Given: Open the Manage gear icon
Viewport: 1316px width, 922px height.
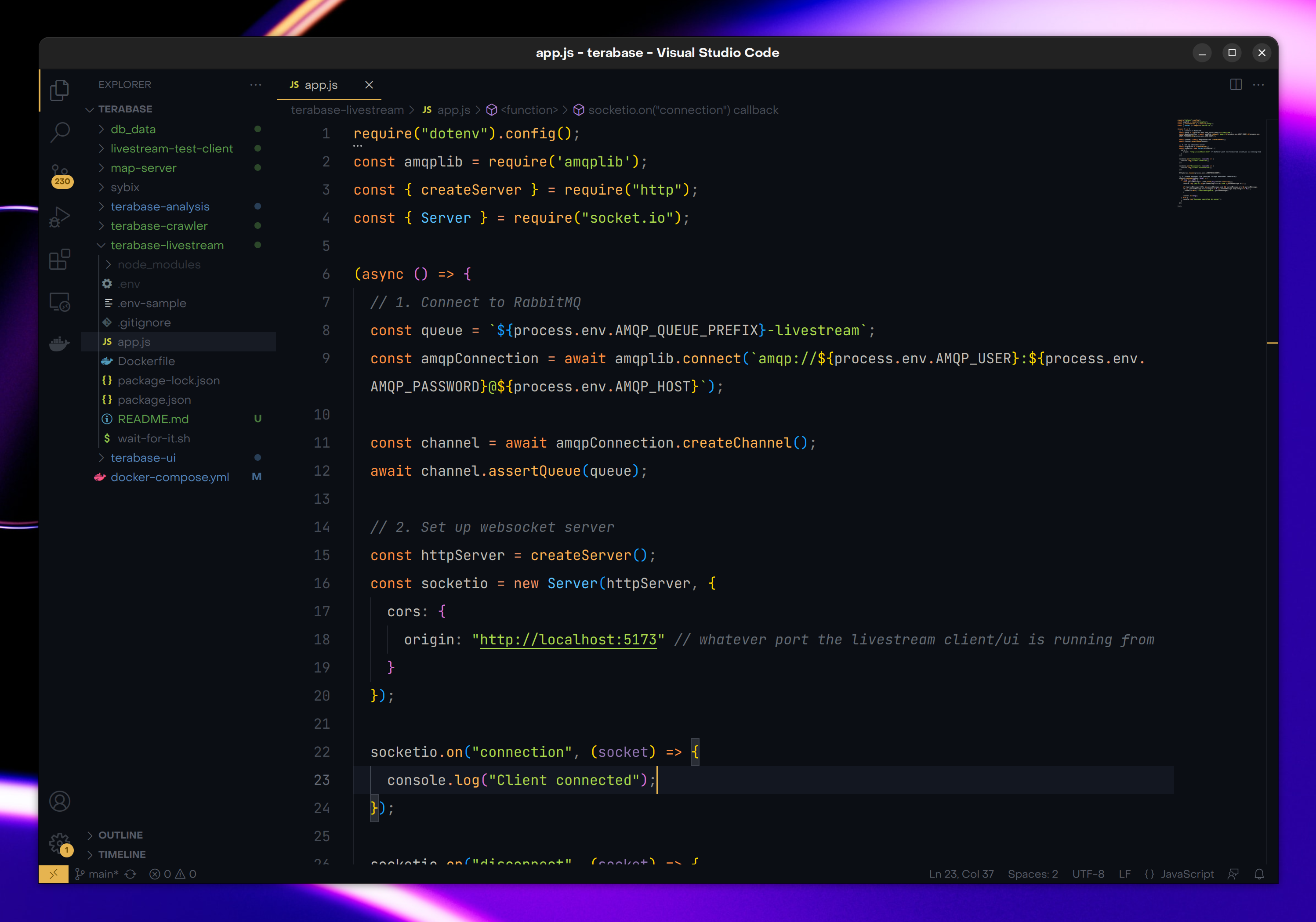Looking at the screenshot, I should tap(61, 843).
